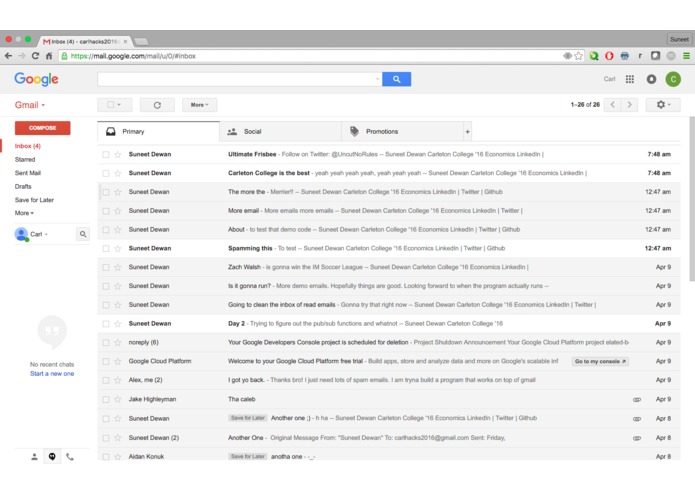The image size is (695, 494).
Task: Click the inbox vertical scrollbar
Action: click(x=692, y=199)
